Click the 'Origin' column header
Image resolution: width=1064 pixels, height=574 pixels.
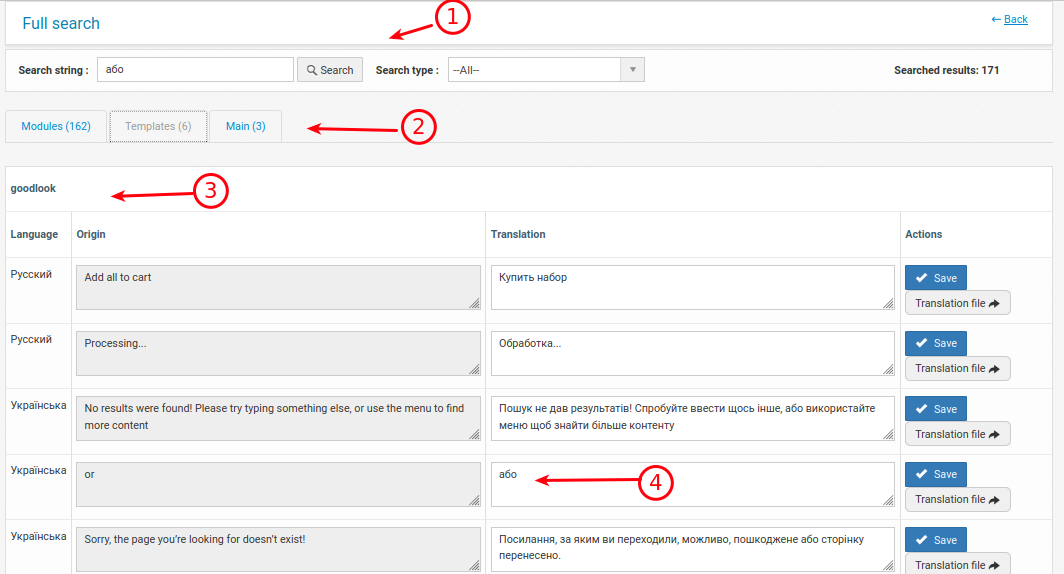pyautogui.click(x=91, y=234)
